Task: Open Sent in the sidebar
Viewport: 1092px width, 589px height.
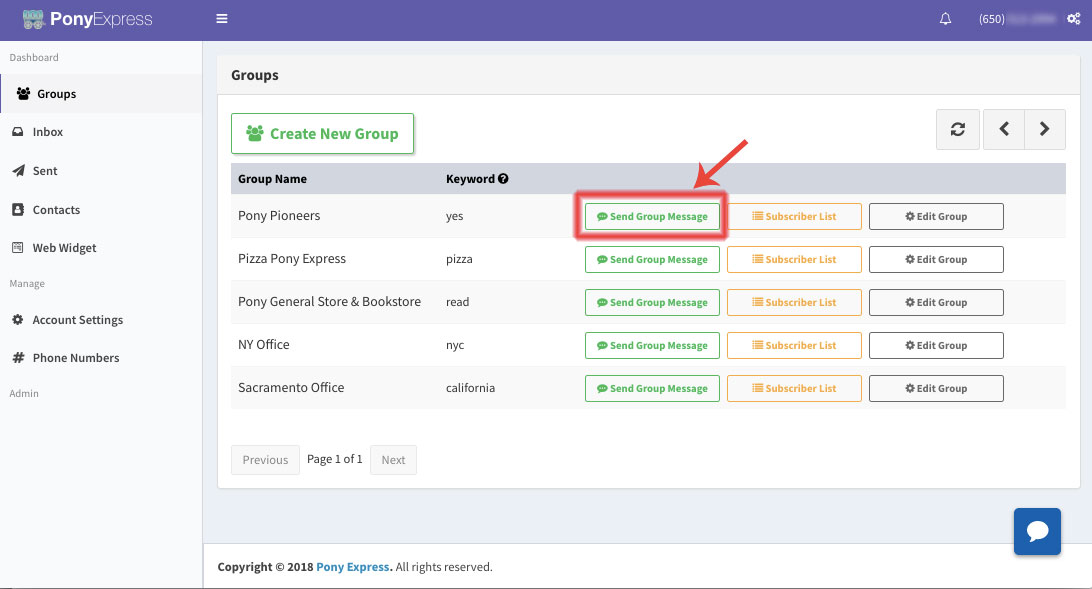Action: click(x=101, y=171)
